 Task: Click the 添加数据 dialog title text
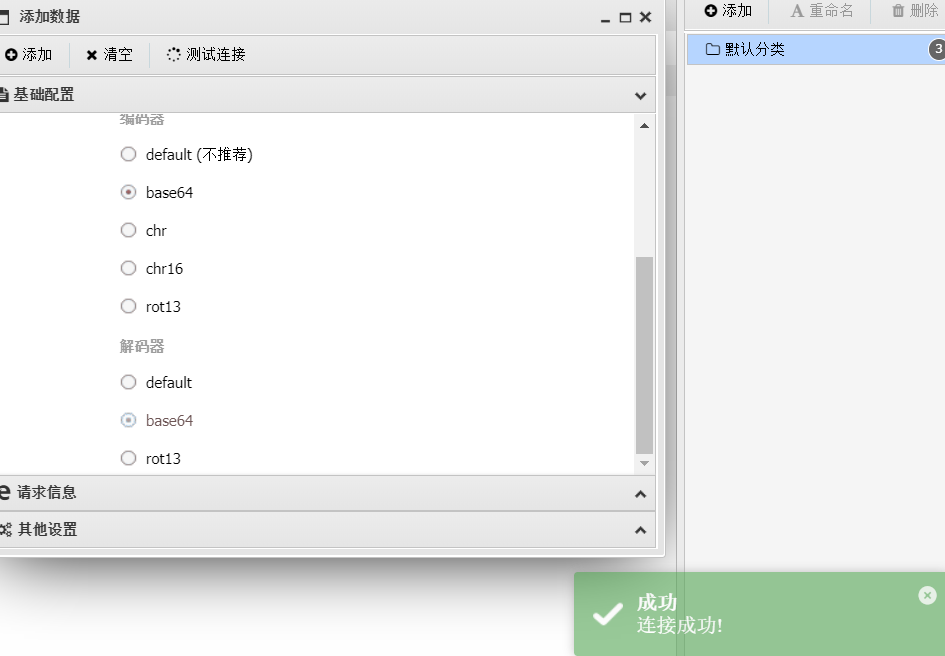[49, 17]
